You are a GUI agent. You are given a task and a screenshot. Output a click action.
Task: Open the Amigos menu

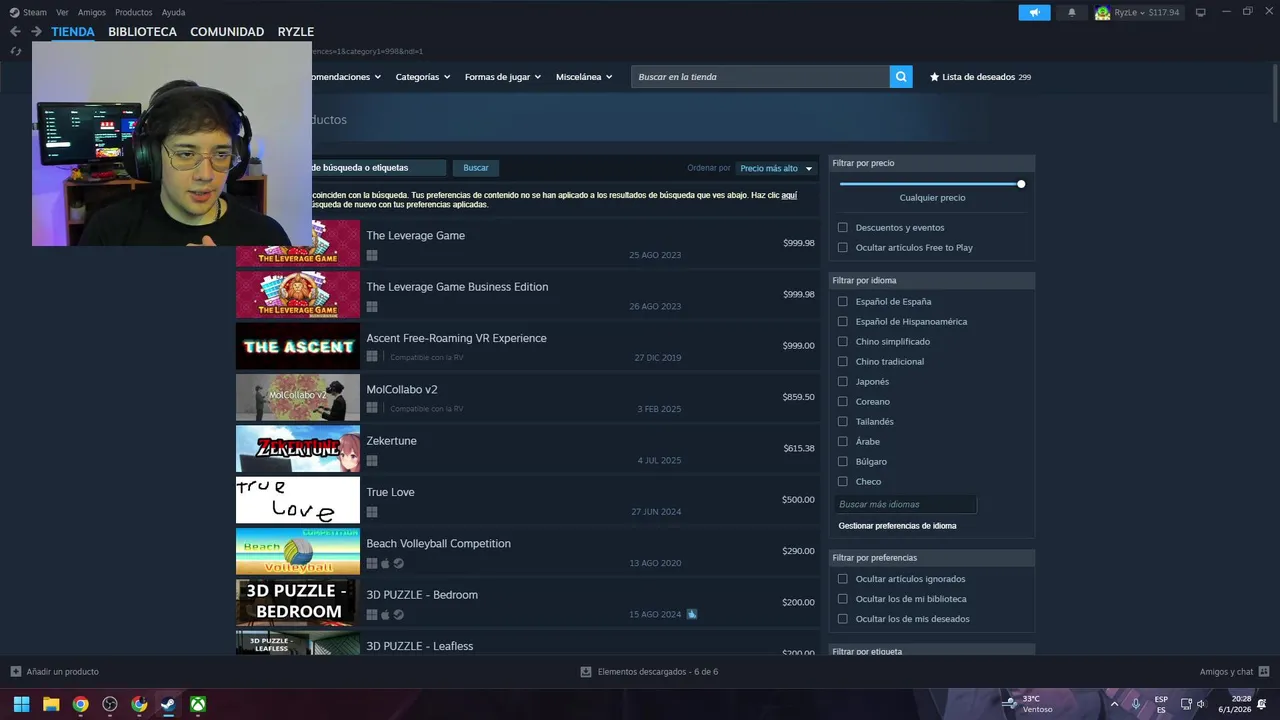click(x=92, y=13)
